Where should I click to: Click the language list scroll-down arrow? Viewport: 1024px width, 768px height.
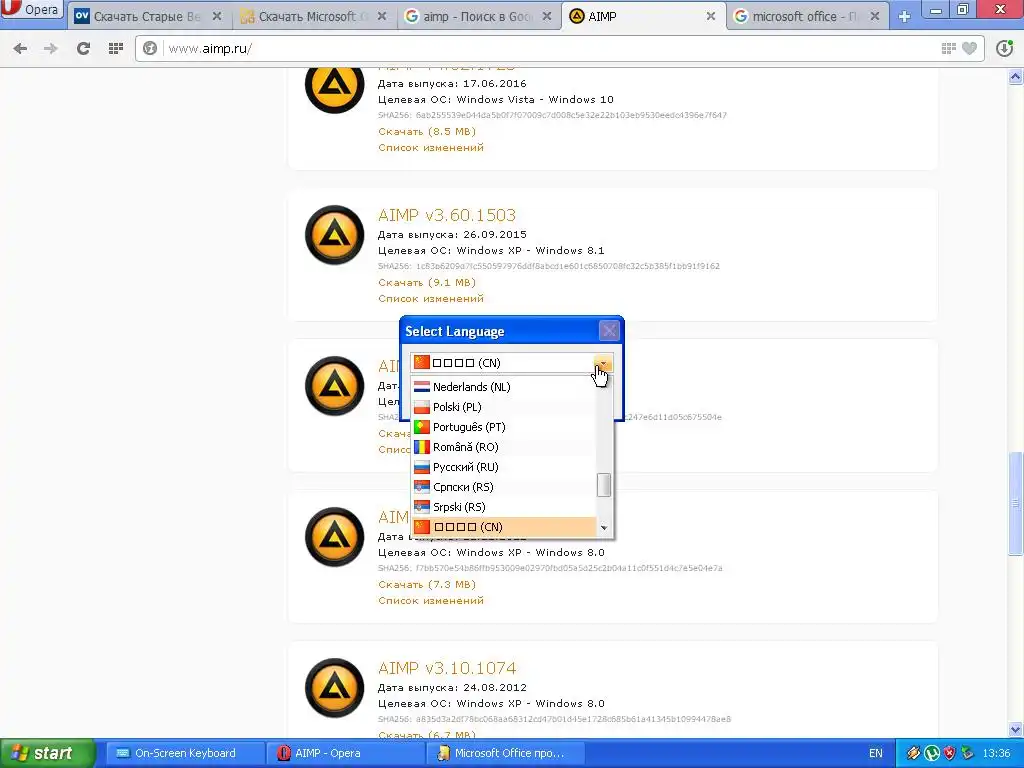[604, 528]
